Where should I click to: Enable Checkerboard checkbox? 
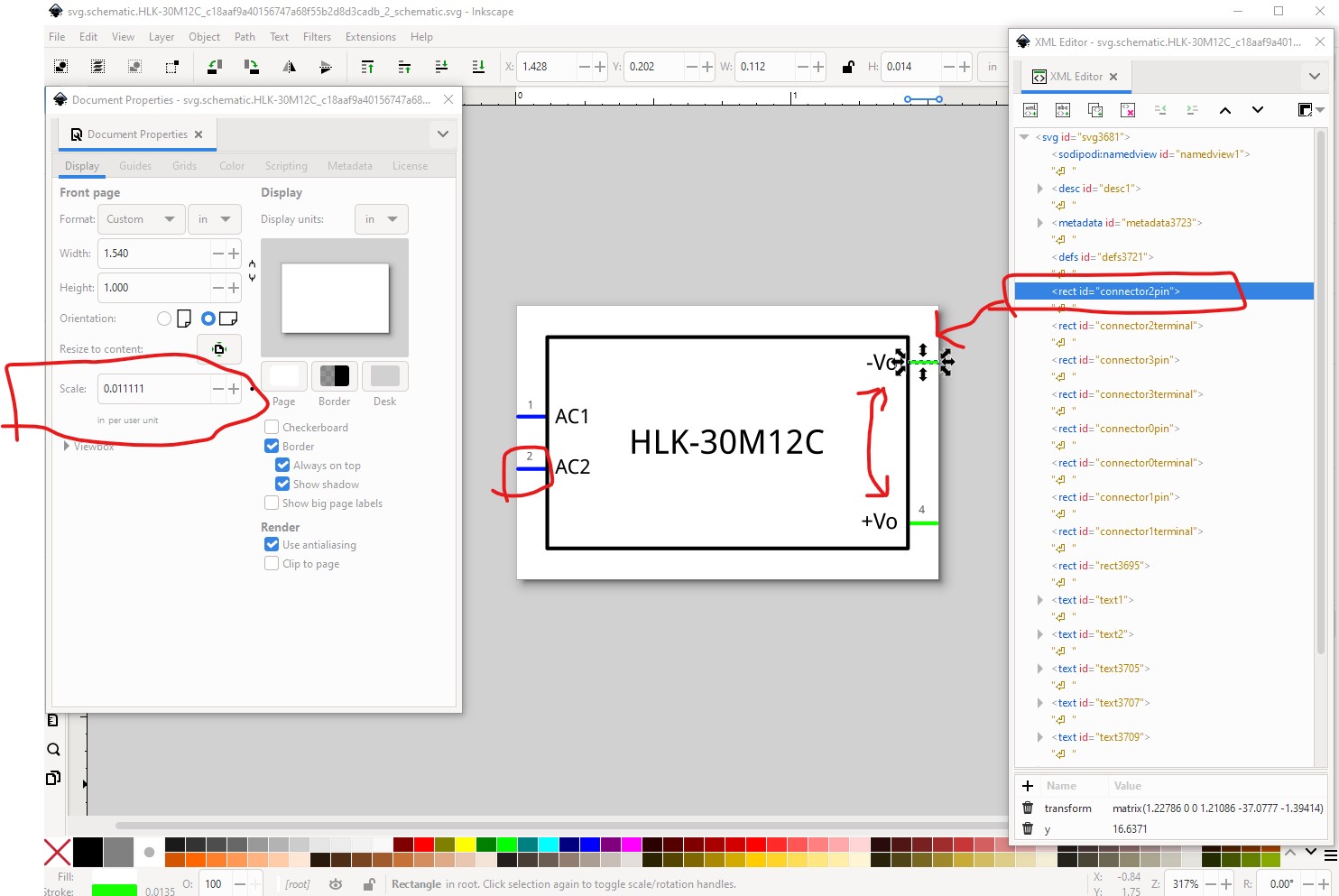point(272,428)
